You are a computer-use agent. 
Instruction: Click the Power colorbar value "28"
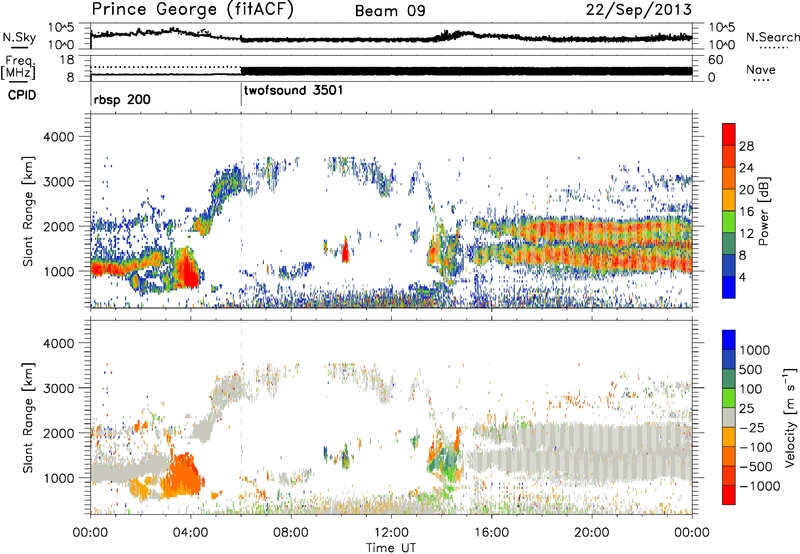746,146
